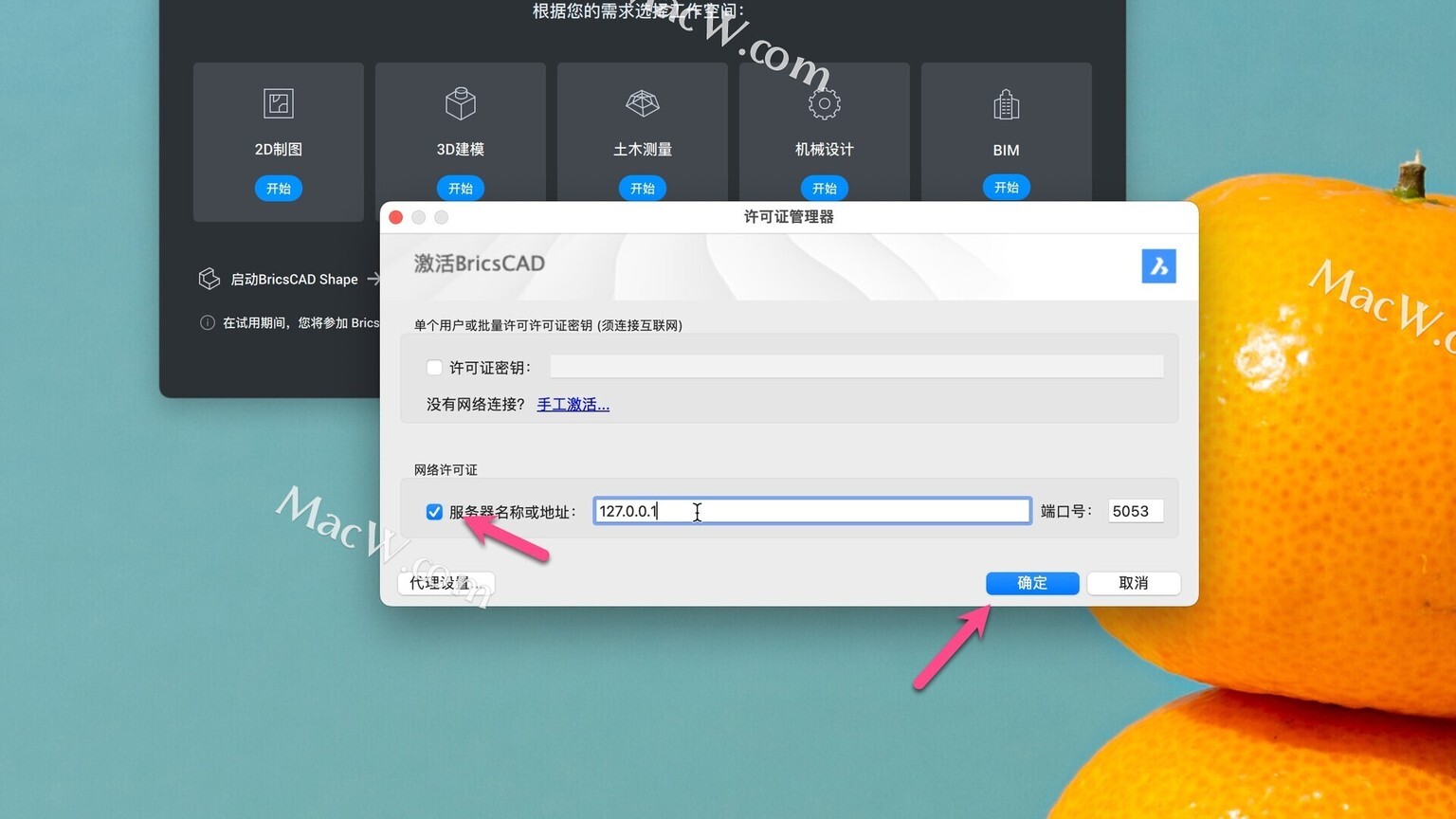
Task: Click the BIM building icon
Action: click(x=1007, y=104)
